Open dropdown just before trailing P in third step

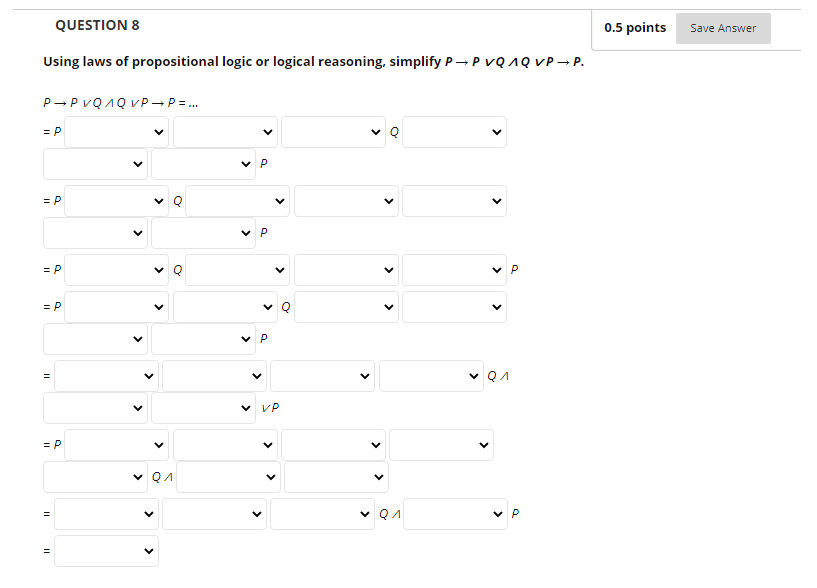click(x=454, y=270)
